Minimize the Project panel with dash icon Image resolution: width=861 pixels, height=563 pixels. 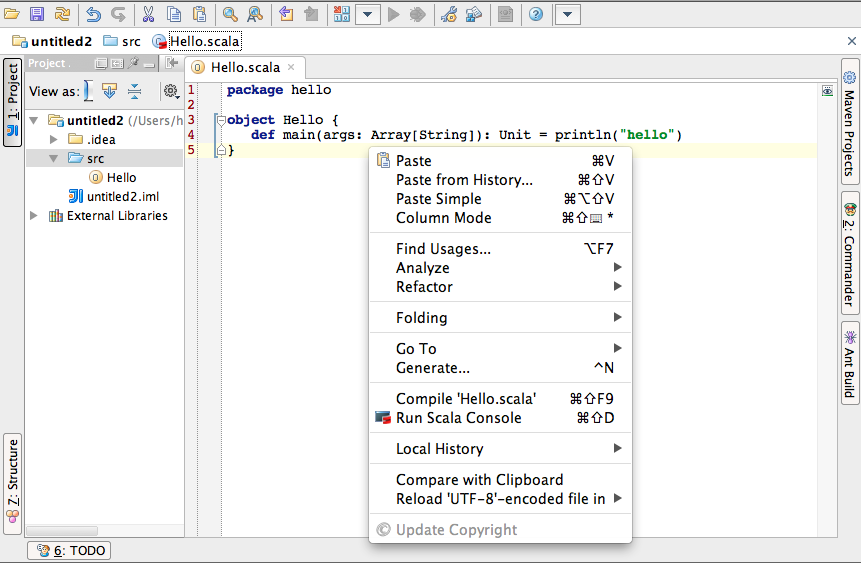point(149,65)
